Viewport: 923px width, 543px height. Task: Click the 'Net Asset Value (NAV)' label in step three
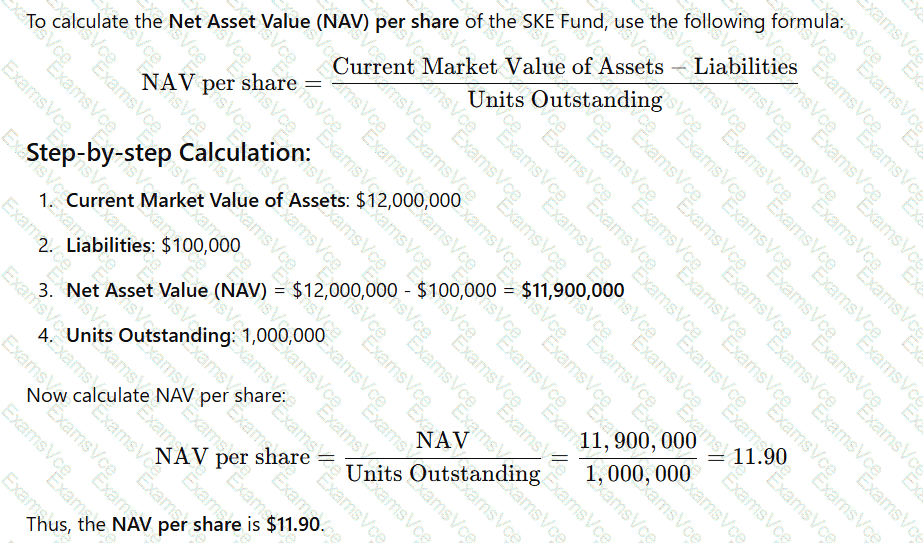pos(167,290)
